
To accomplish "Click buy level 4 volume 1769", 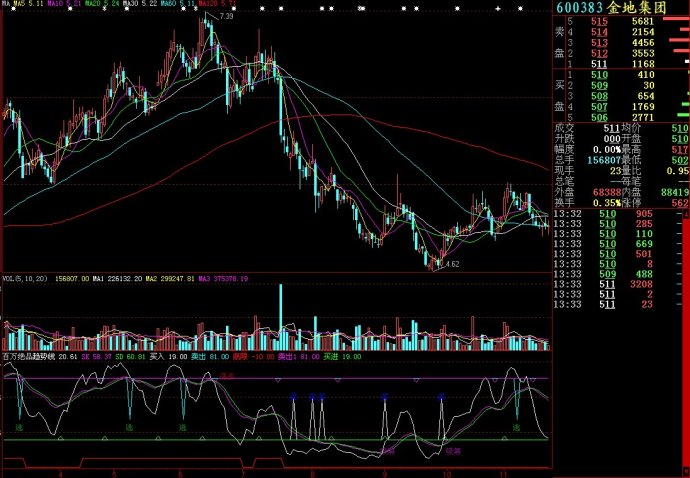I will pyautogui.click(x=643, y=107).
